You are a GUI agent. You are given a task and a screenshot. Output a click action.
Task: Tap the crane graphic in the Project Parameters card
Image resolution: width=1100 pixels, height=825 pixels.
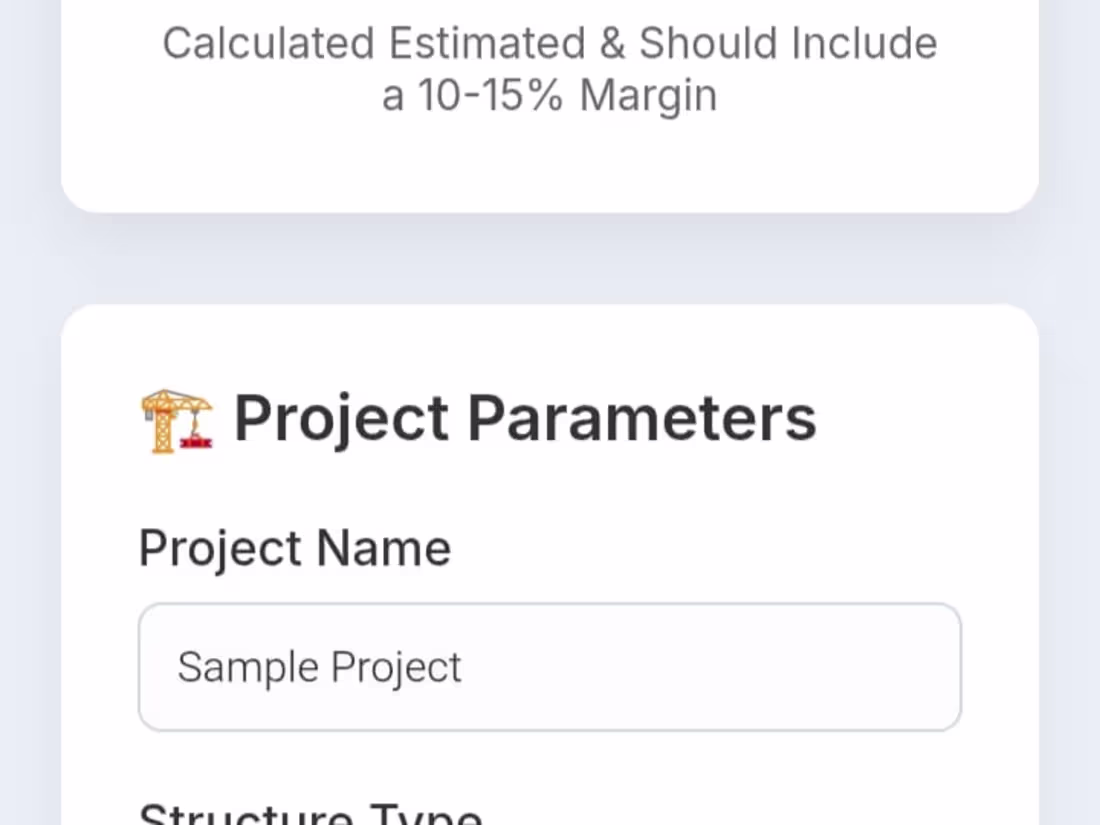pos(176,417)
